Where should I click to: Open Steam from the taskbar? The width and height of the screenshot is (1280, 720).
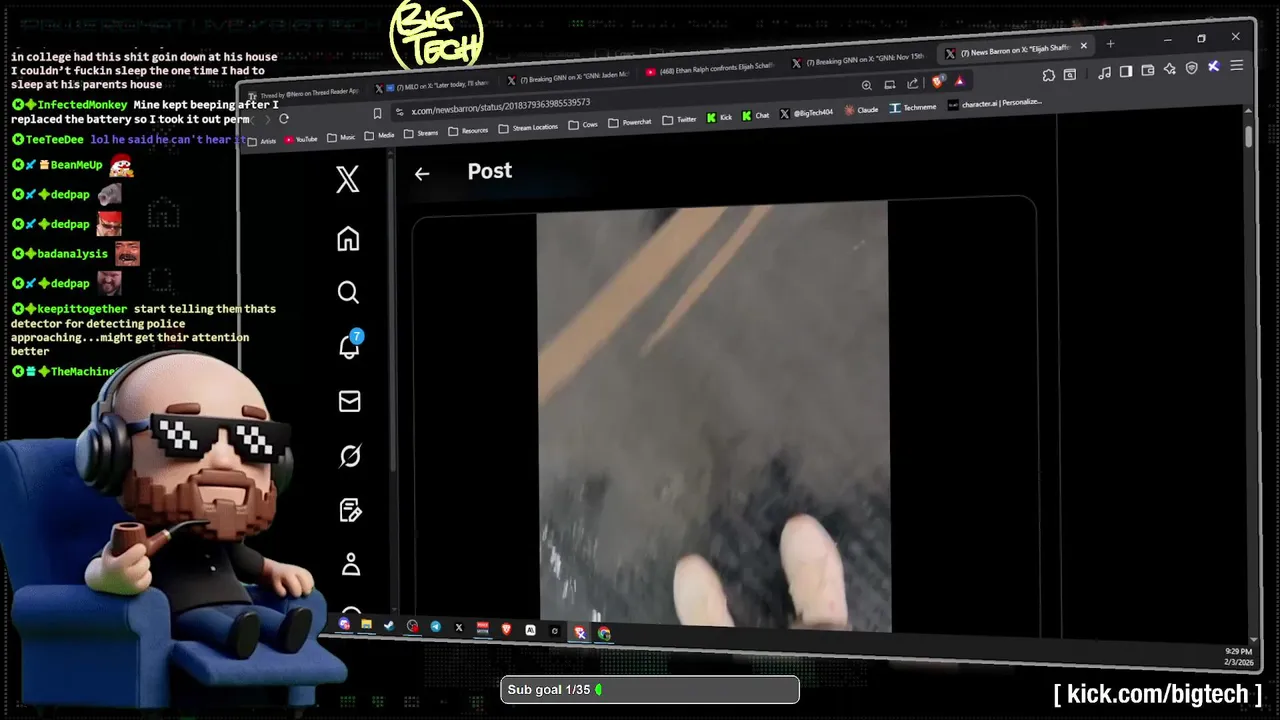(389, 626)
